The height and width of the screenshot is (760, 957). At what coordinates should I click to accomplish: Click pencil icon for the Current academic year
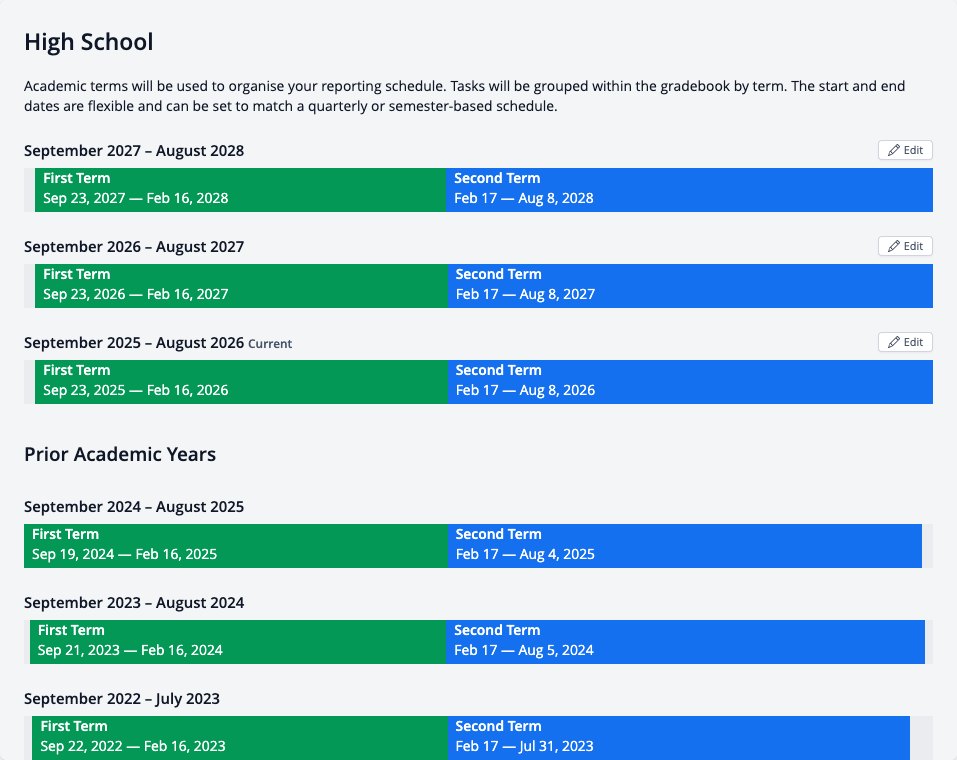[x=894, y=342]
